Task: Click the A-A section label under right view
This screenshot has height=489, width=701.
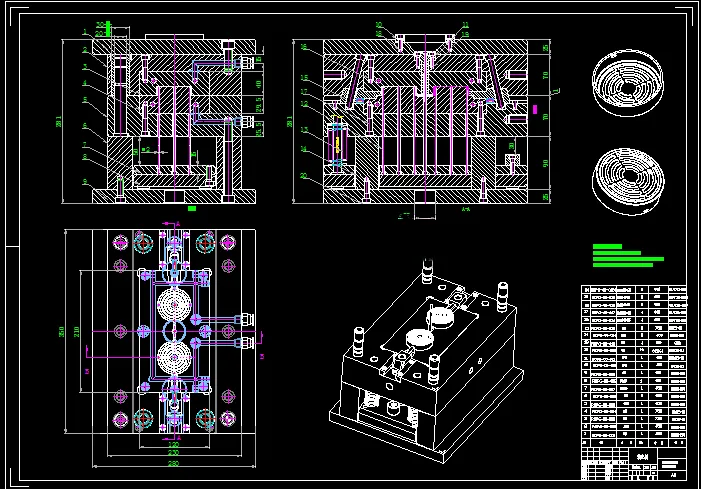Action: 465,209
